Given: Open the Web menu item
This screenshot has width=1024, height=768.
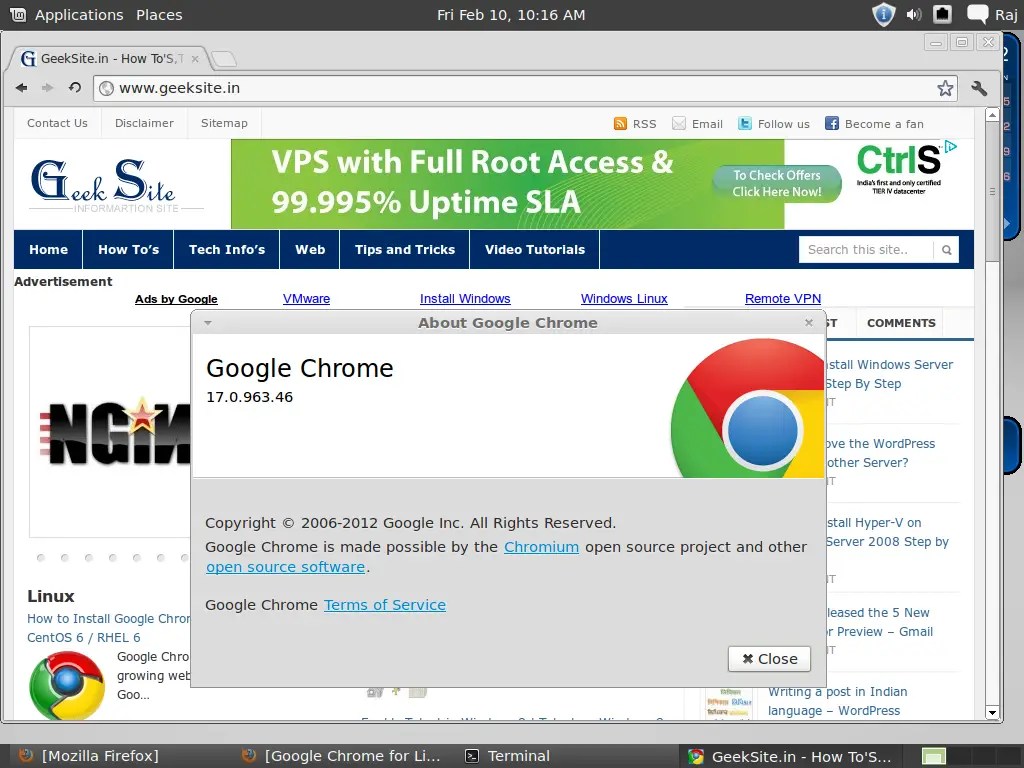Looking at the screenshot, I should (310, 249).
